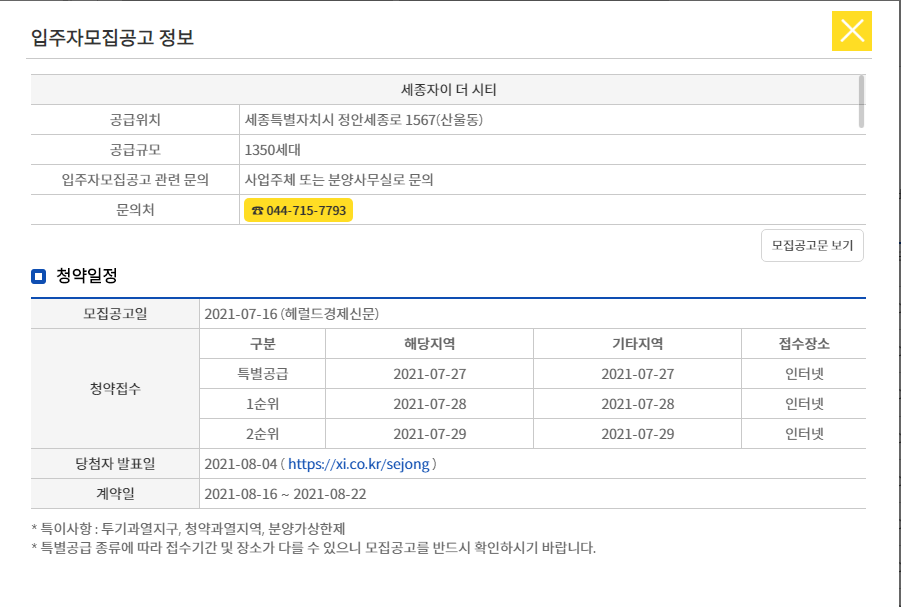
Task: Call the 044-715-7793 phone number badge
Action: pyautogui.click(x=298, y=210)
